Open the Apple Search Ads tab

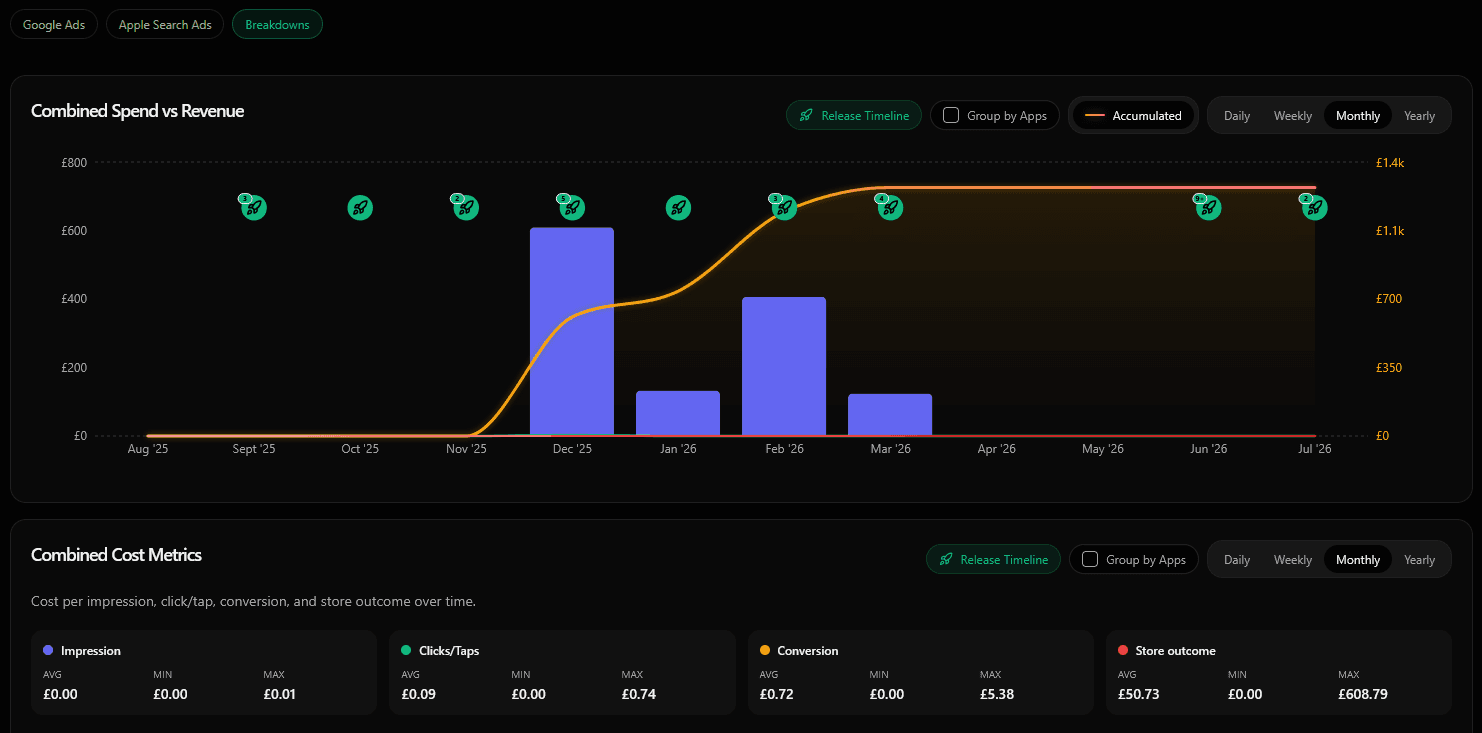pos(165,25)
